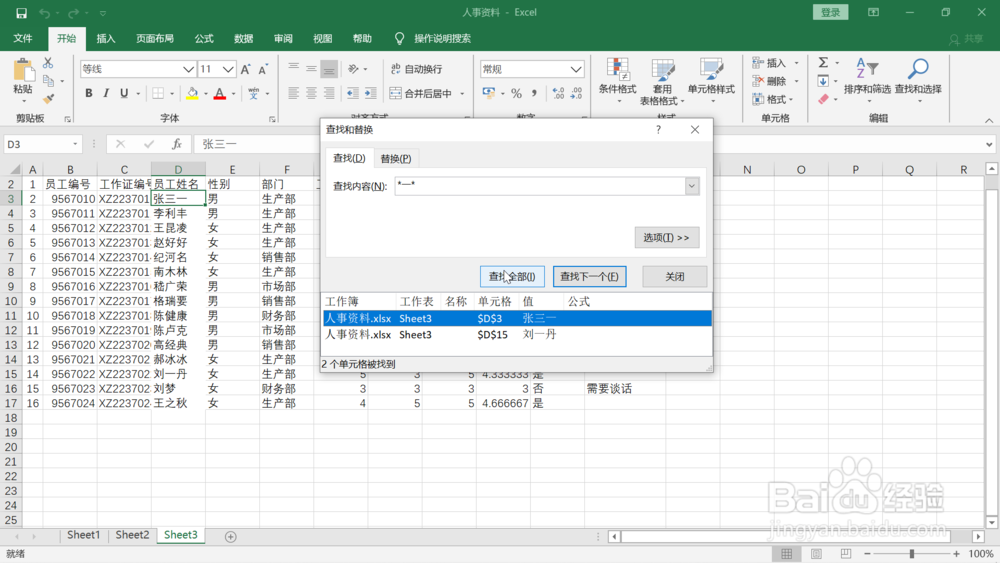Open the Format (格式) cells dropdown

[x=772, y=99]
